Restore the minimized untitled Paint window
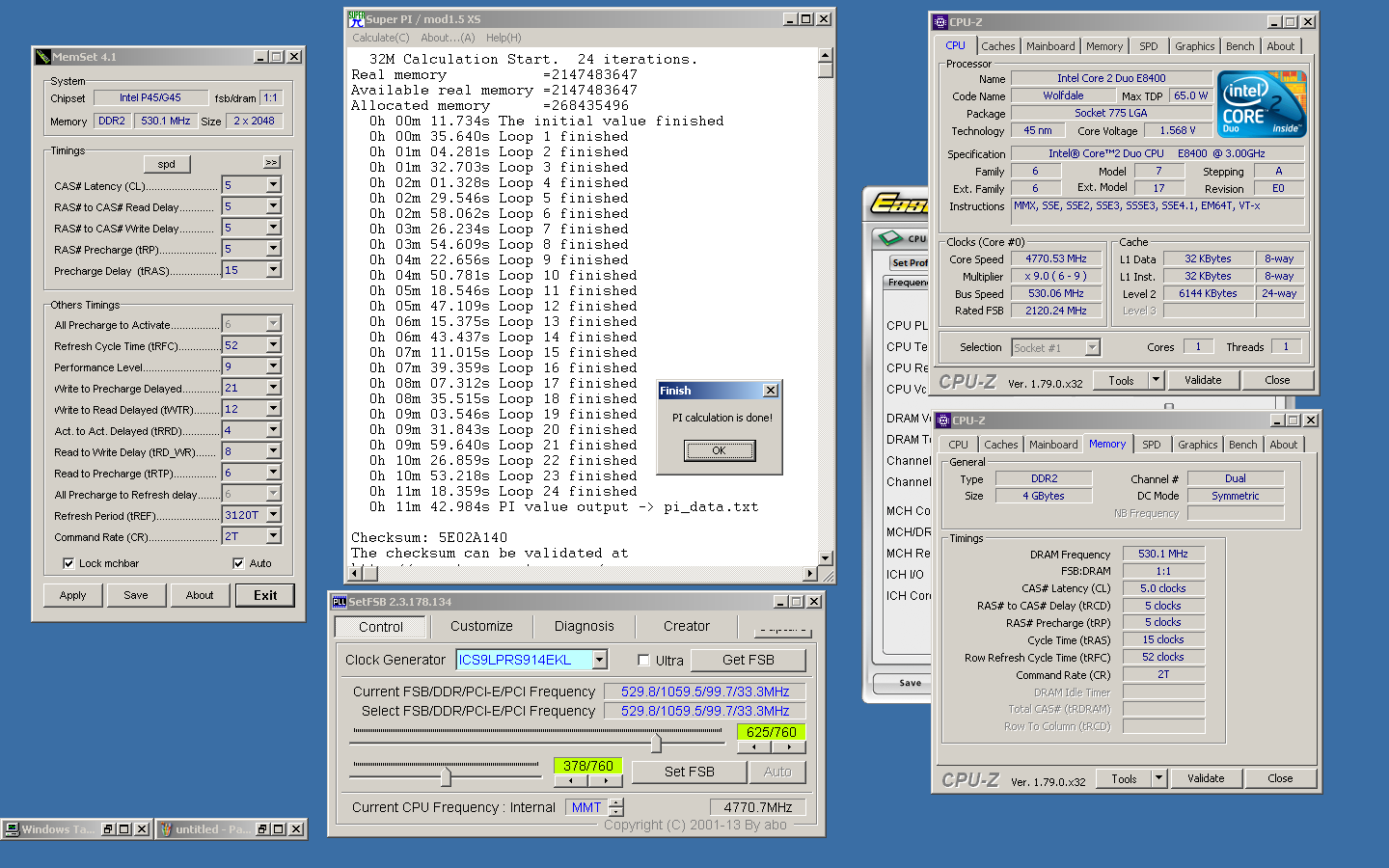Image resolution: width=1389 pixels, height=868 pixels. 260,829
